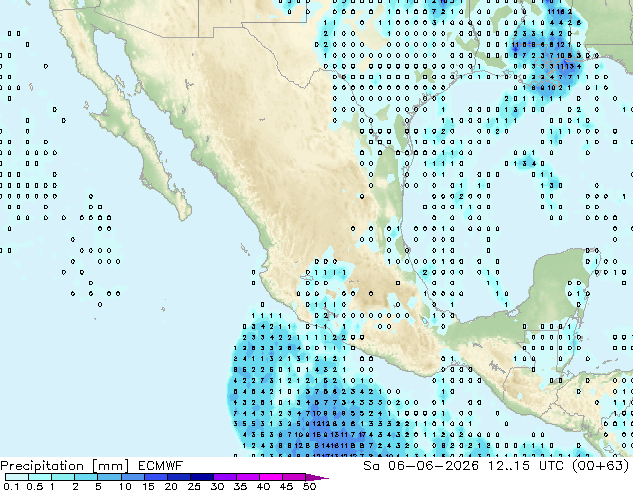
Task: Click the 2–5 mm legend color swatch
Action: pos(86,477)
